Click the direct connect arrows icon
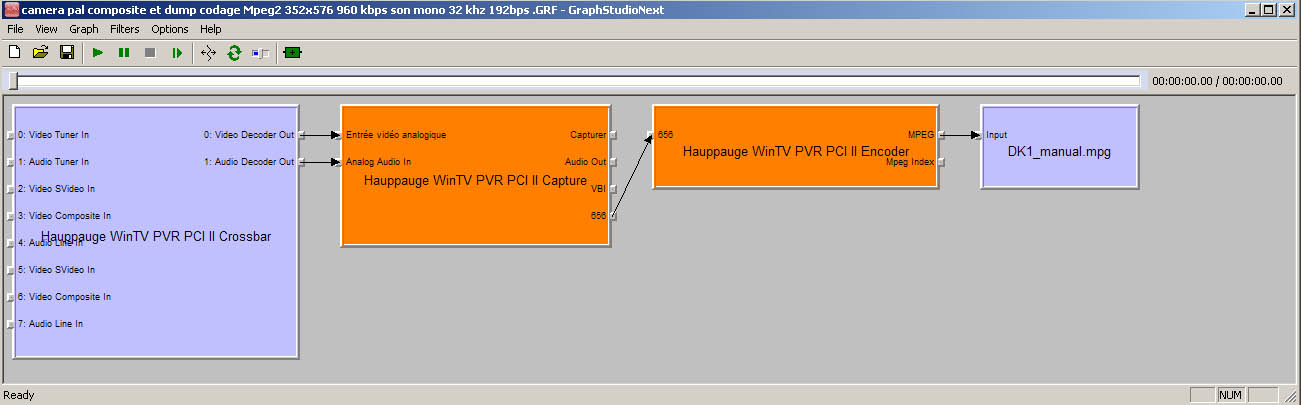This screenshot has height=405, width=1301. coord(208,52)
